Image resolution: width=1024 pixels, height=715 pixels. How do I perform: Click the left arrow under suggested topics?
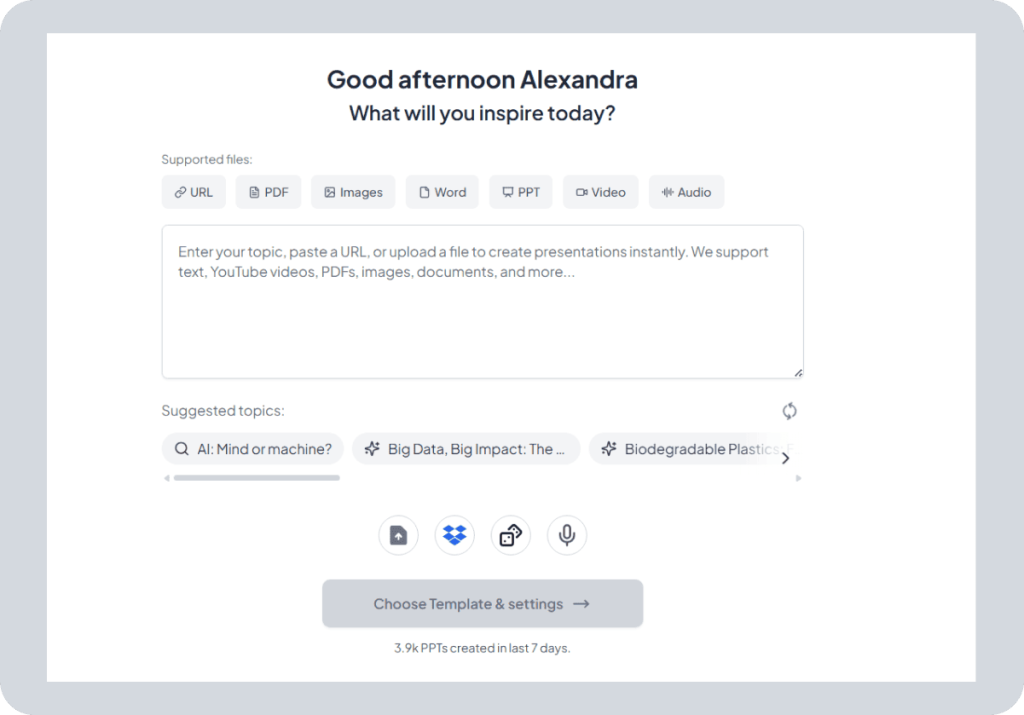tap(166, 478)
